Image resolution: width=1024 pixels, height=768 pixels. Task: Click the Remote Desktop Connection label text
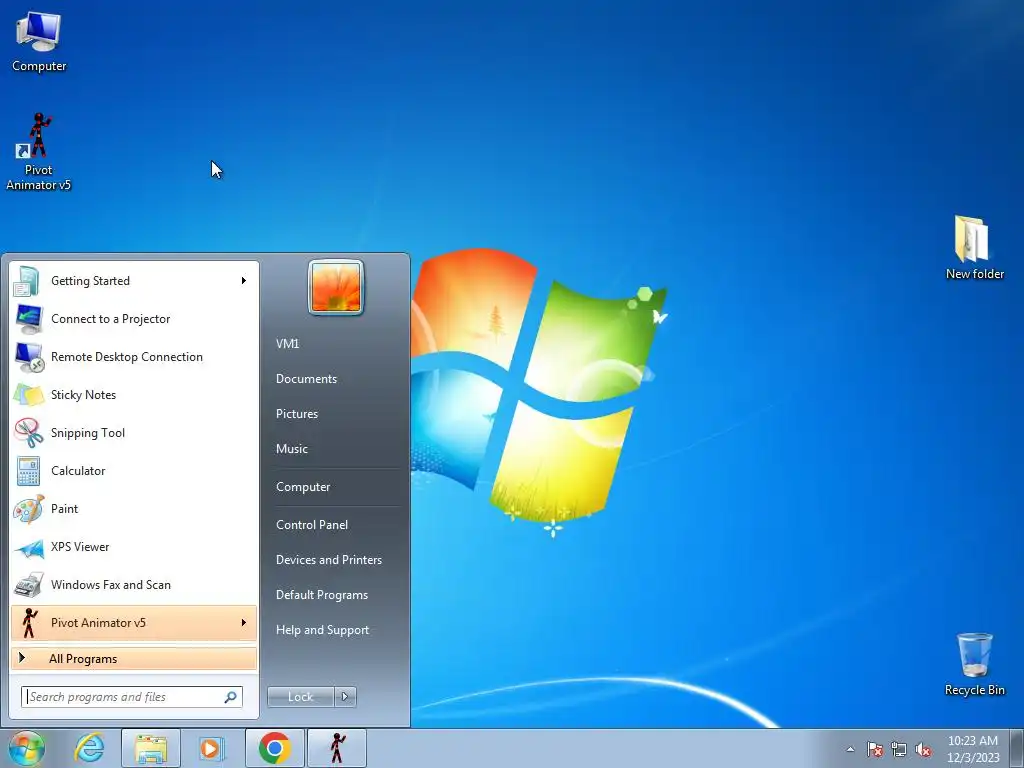coord(127,357)
